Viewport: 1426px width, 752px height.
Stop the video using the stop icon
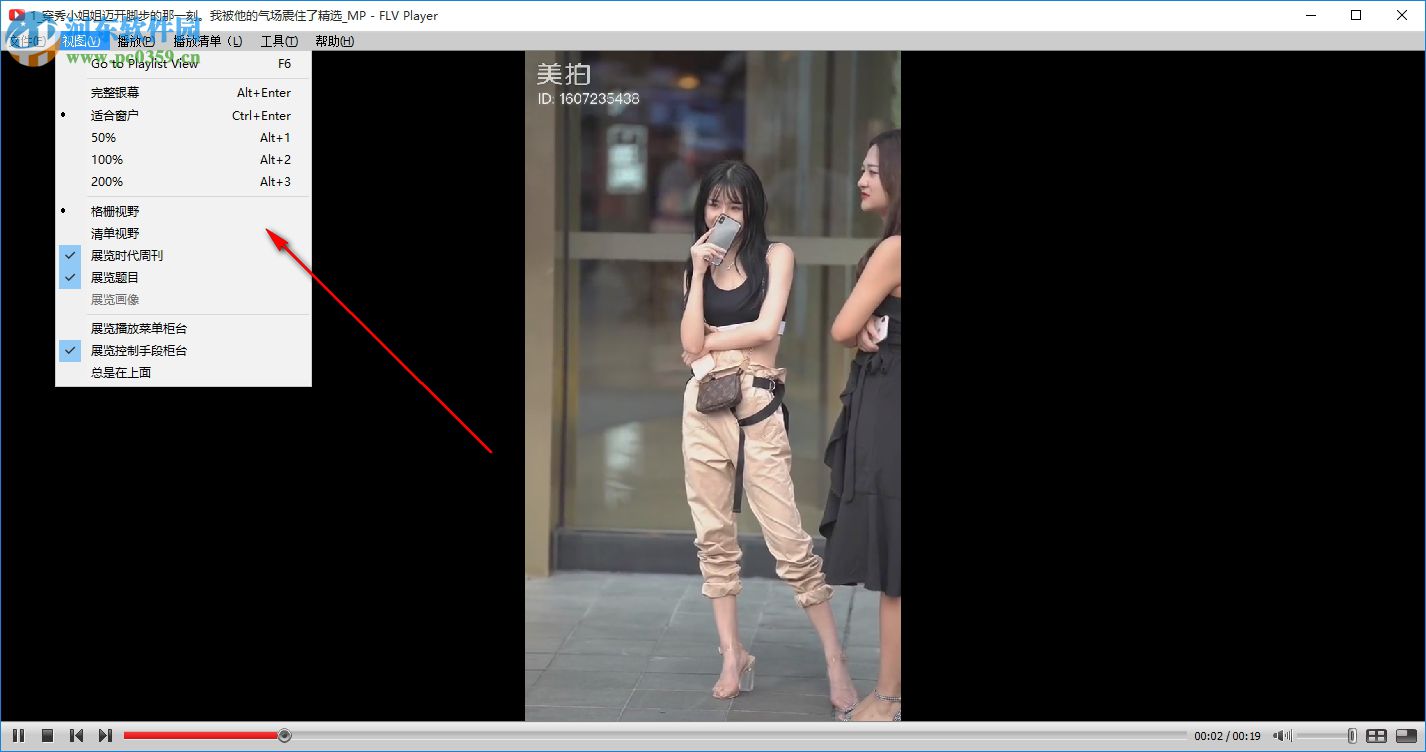pos(47,735)
